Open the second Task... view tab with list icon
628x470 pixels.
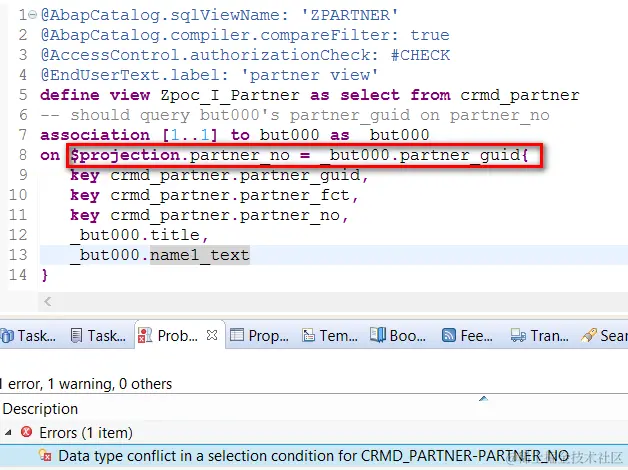click(98, 335)
